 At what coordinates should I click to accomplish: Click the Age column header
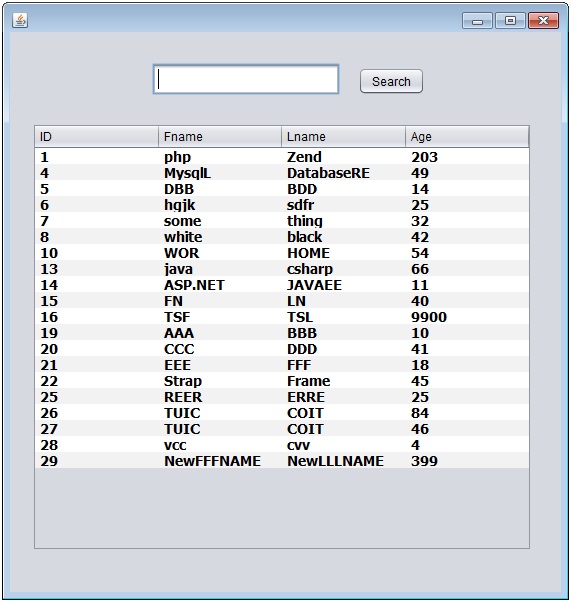[x=467, y=137]
